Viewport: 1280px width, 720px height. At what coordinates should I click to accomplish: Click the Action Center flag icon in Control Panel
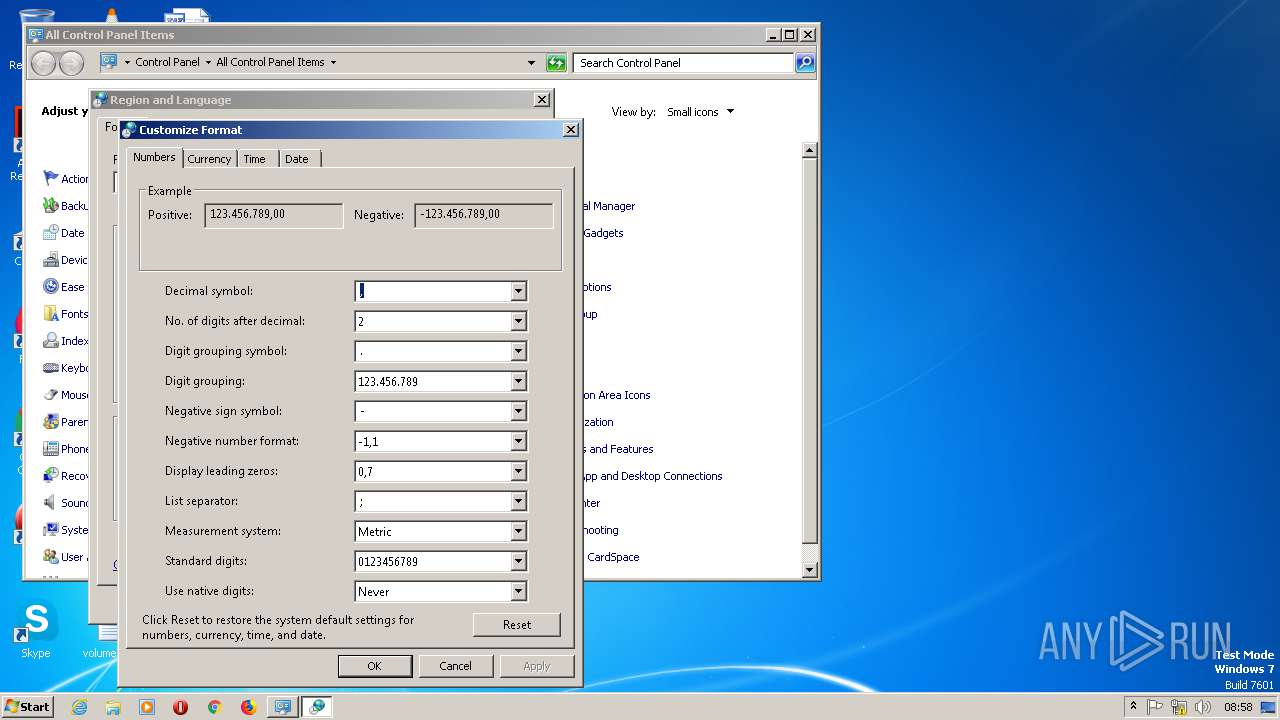[51, 178]
